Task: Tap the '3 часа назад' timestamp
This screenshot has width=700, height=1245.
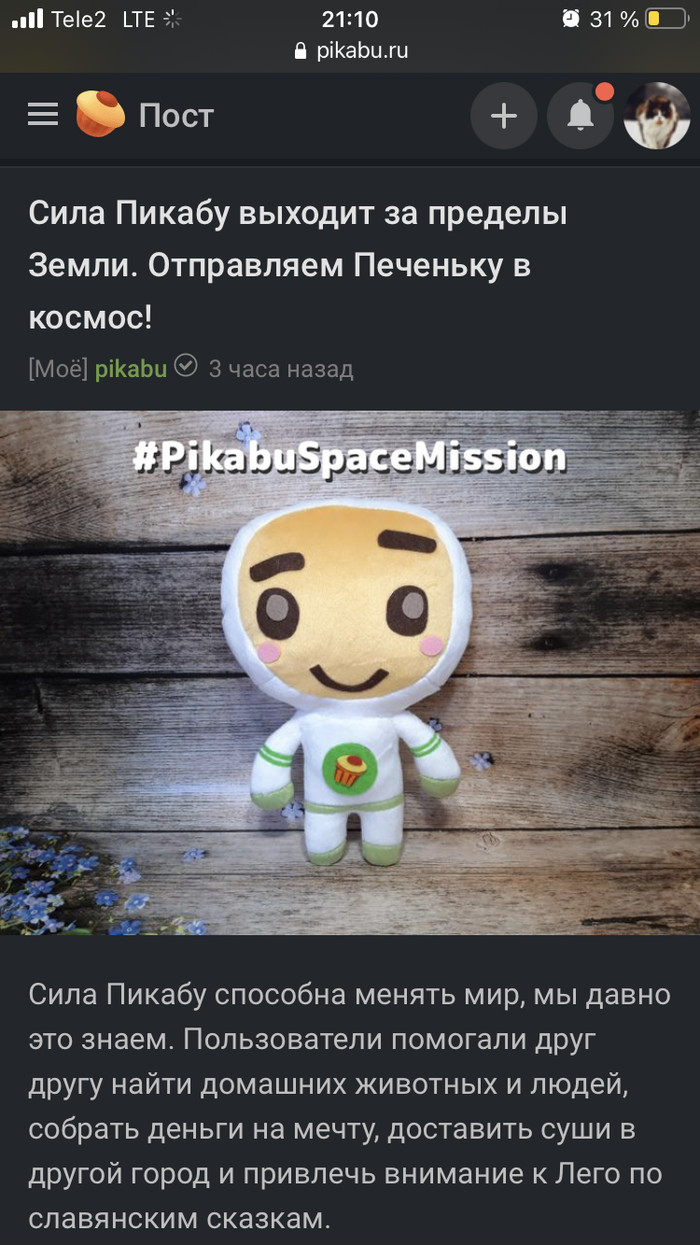Action: [x=281, y=368]
